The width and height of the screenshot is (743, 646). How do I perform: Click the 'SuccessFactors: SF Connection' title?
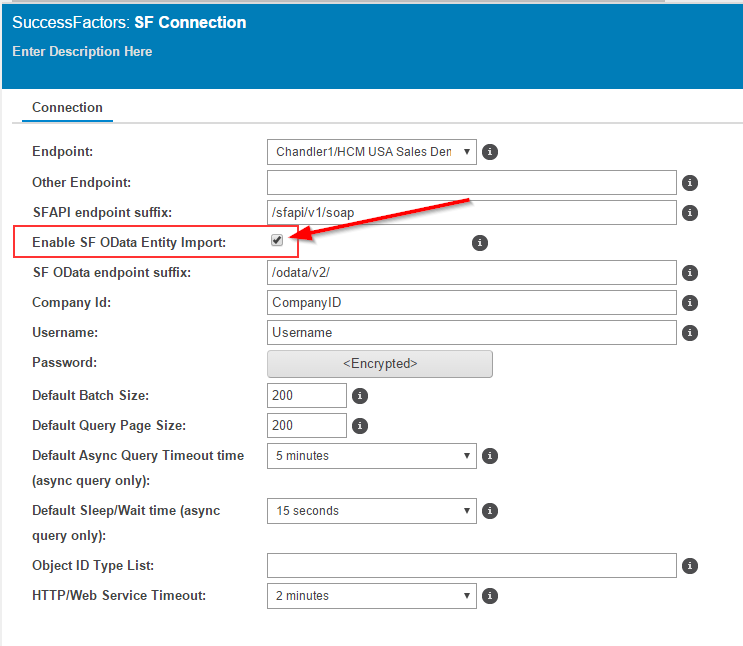click(x=129, y=22)
